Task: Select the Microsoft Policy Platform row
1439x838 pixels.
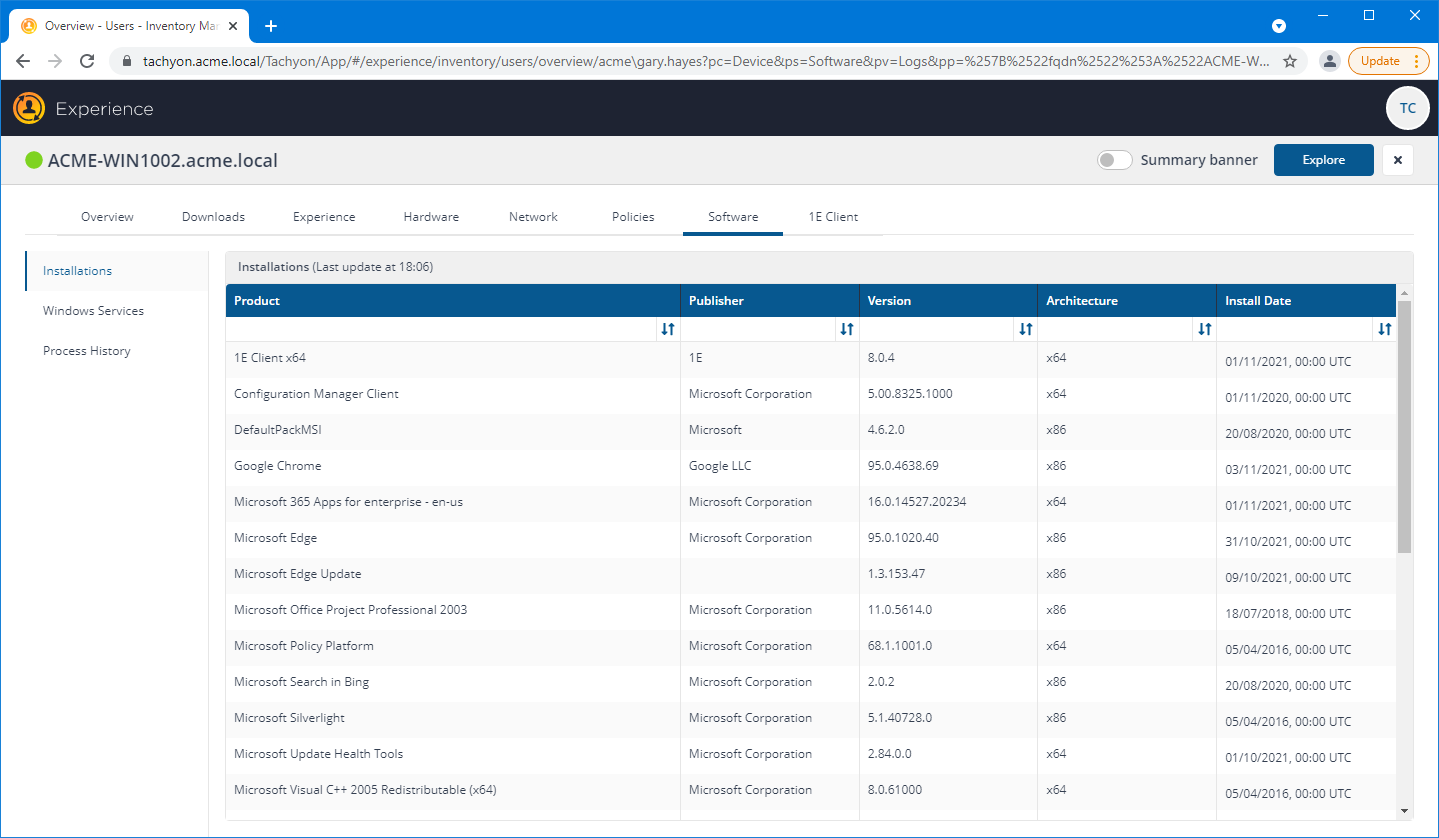Action: (811, 647)
